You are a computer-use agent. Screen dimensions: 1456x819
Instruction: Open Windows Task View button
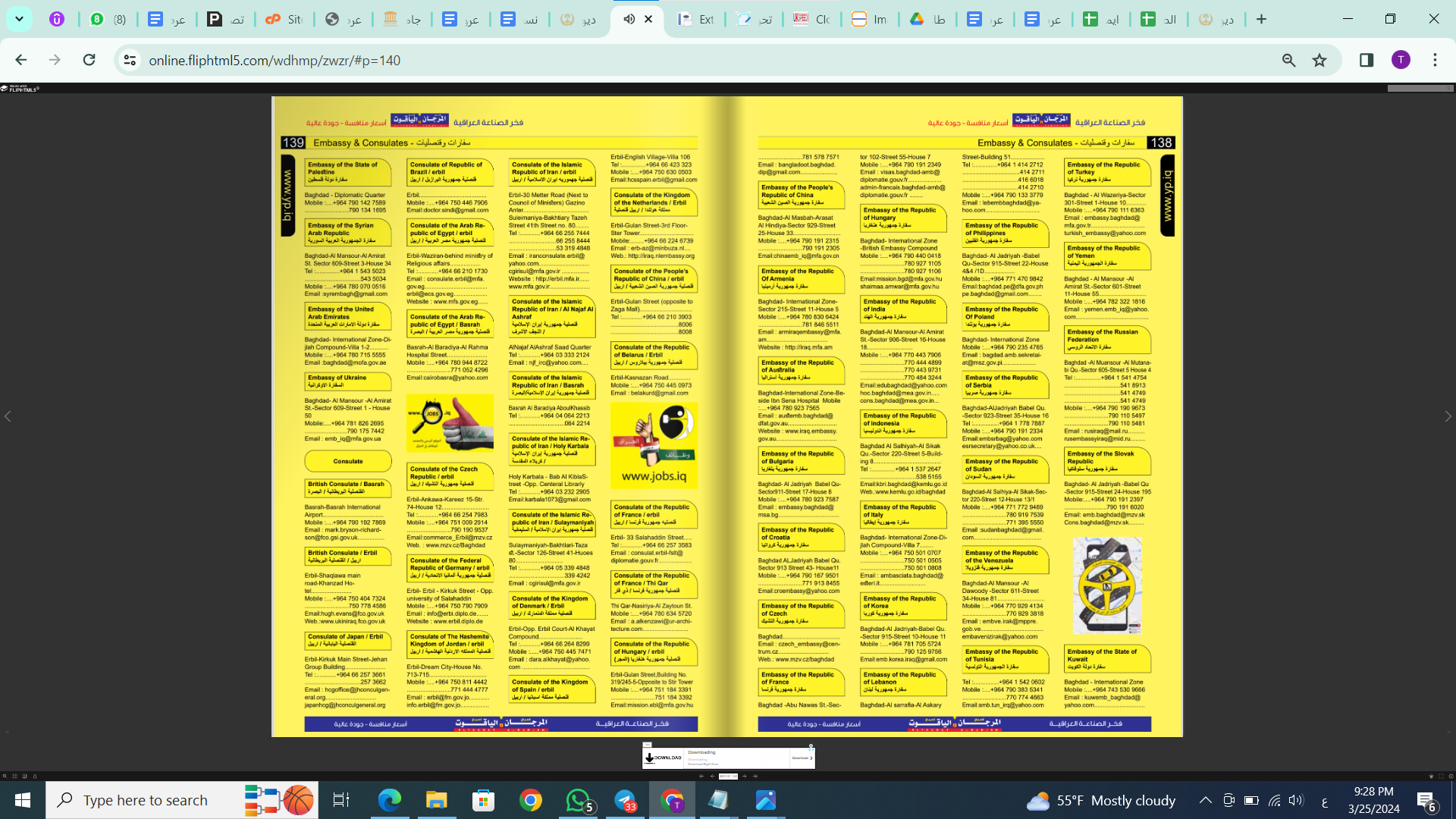[340, 800]
